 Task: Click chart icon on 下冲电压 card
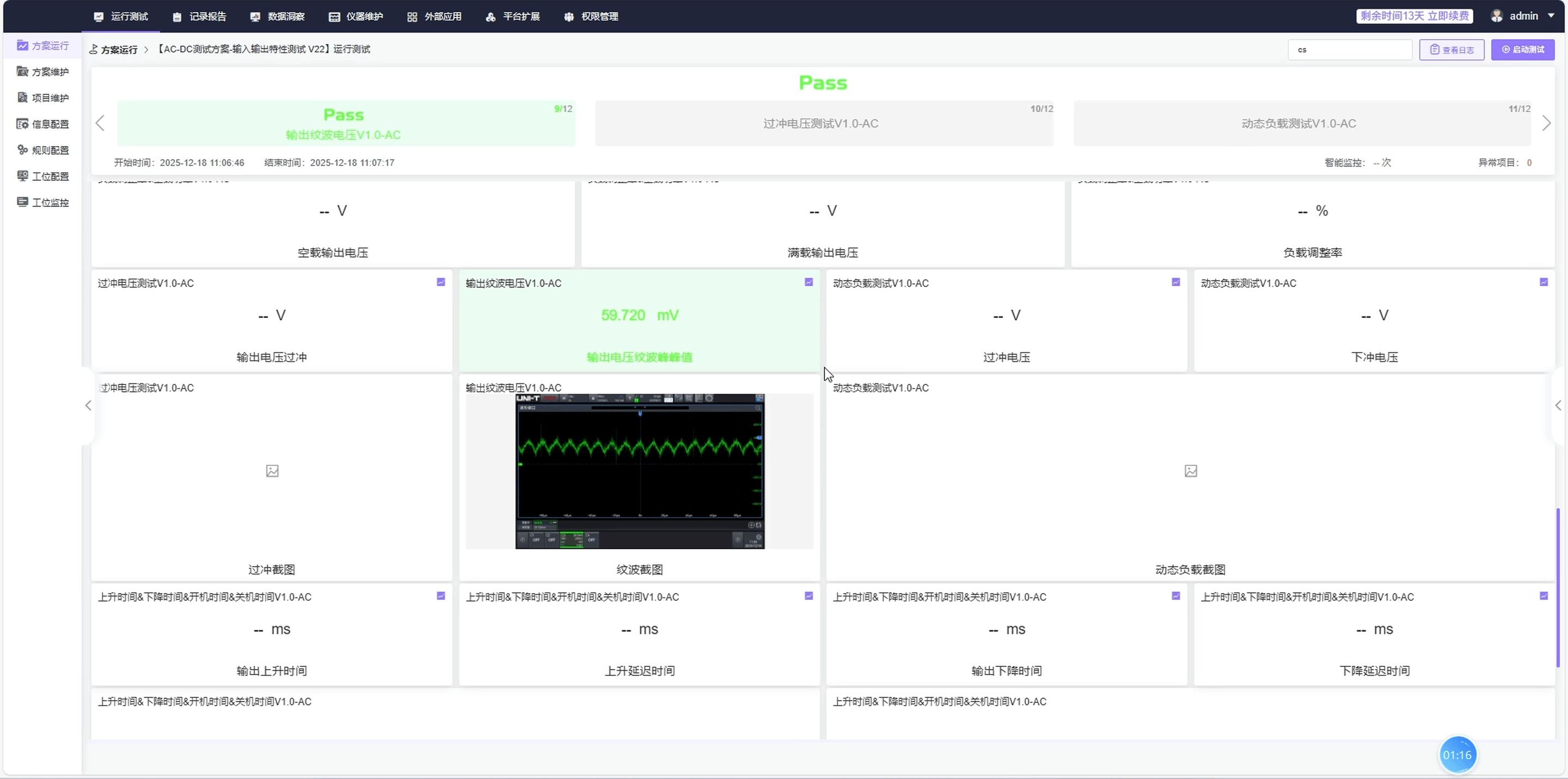point(1543,282)
